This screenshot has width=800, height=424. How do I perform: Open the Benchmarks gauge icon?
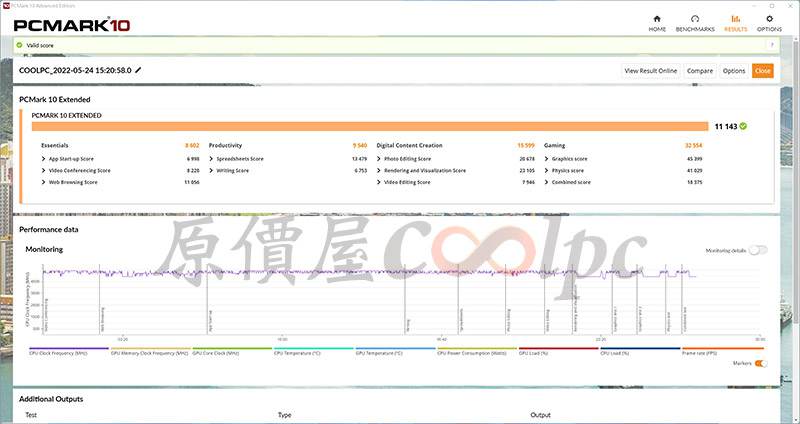(x=695, y=19)
